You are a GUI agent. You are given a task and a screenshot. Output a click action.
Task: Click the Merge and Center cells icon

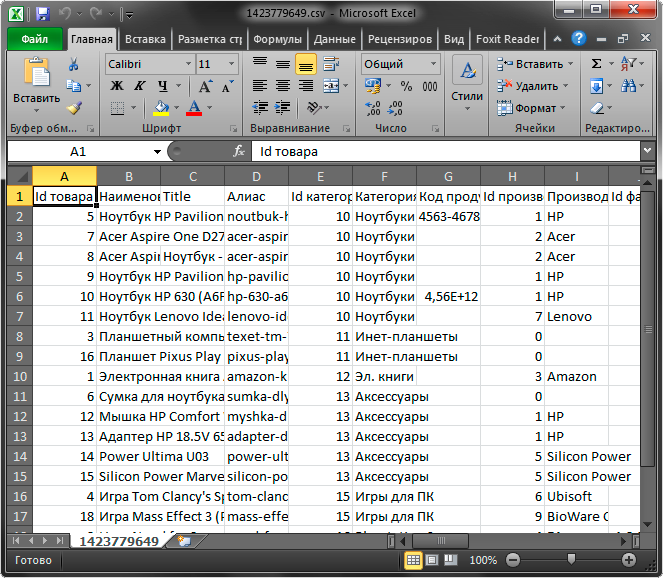coord(331,86)
